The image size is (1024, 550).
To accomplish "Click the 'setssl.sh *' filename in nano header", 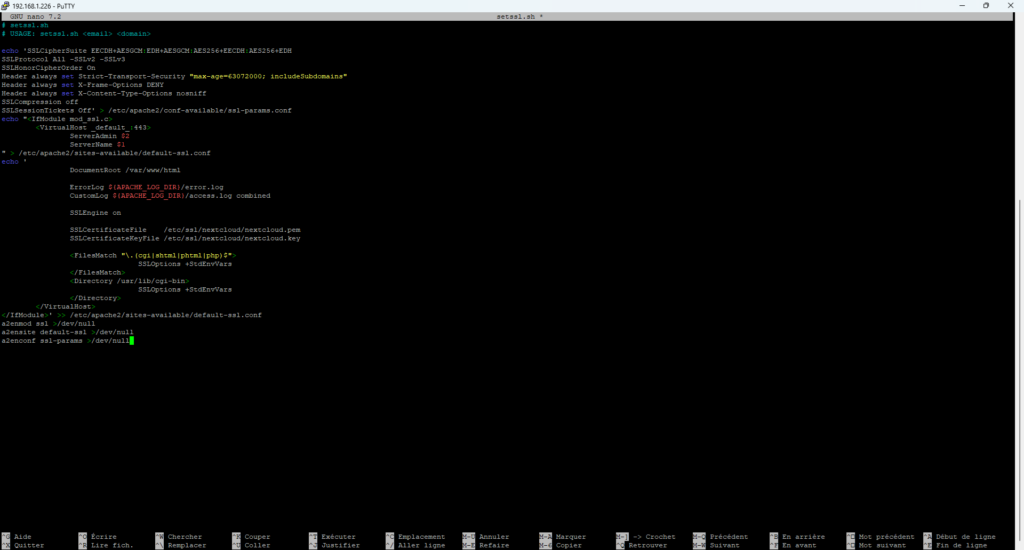I will [x=519, y=17].
